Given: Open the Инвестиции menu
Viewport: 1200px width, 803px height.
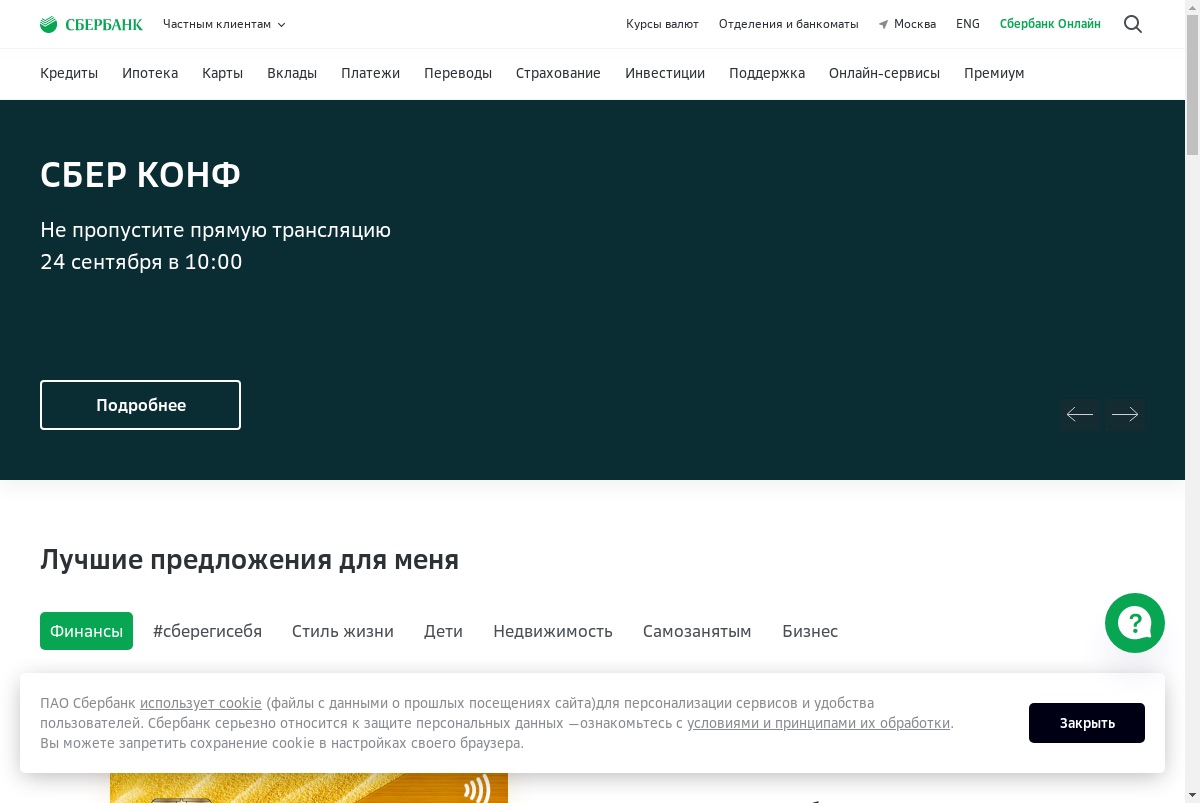Looking at the screenshot, I should [x=665, y=73].
